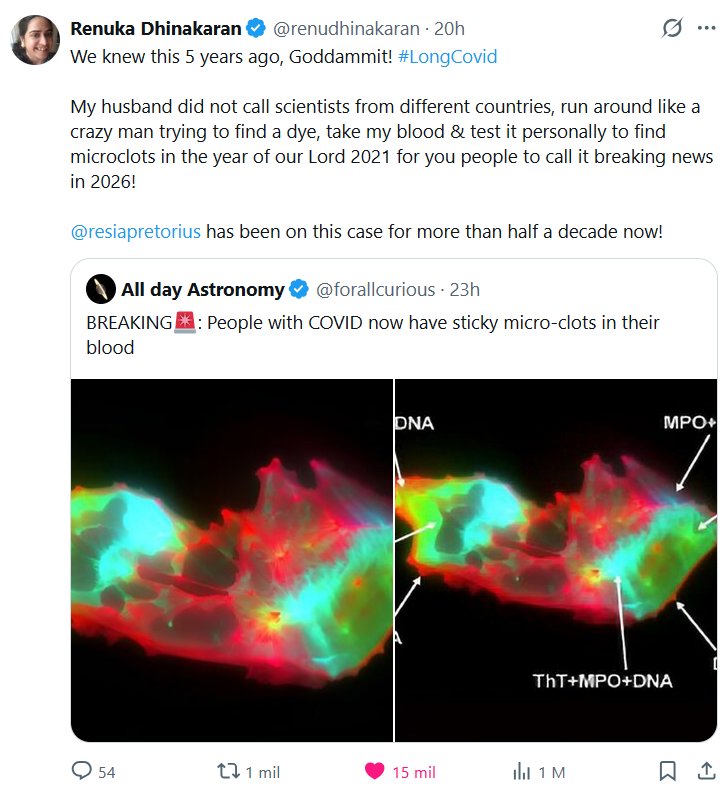Screen dimensions: 728x798
Task: Open Renuka Dhinakaran's profile picture
Action: (x=34, y=40)
